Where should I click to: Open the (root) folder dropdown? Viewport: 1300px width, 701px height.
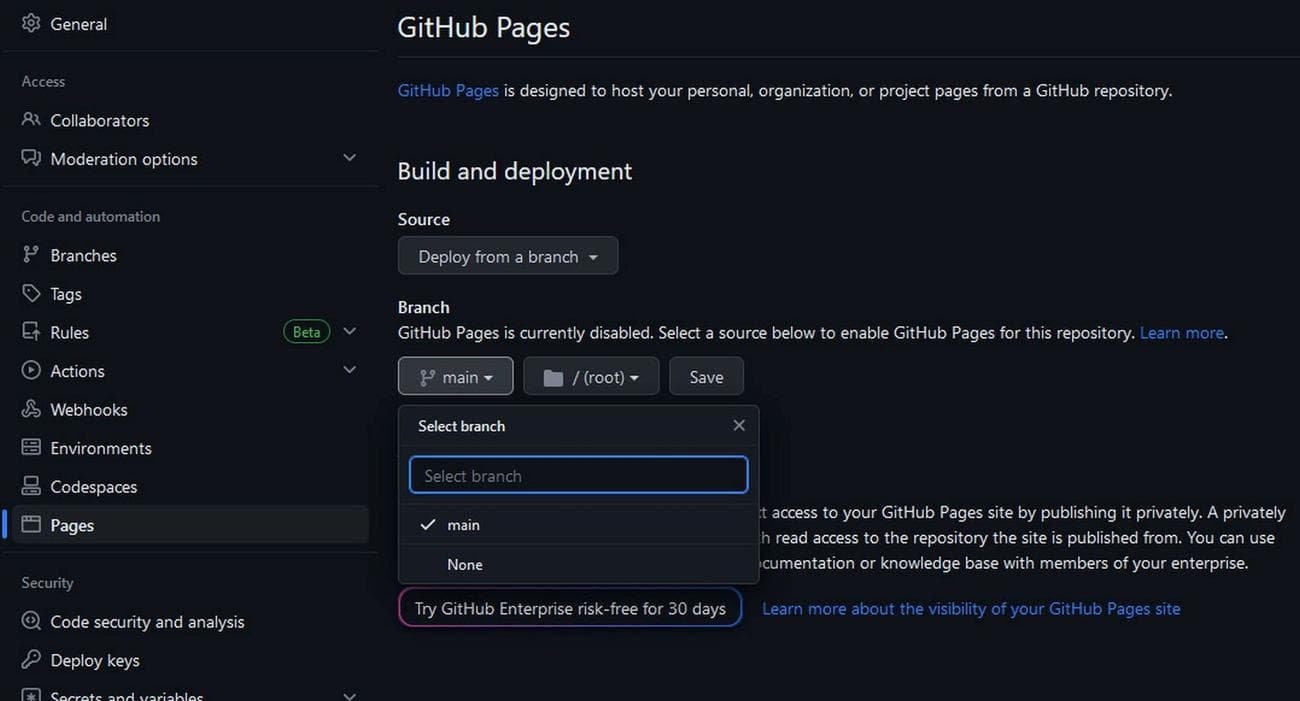tap(591, 376)
